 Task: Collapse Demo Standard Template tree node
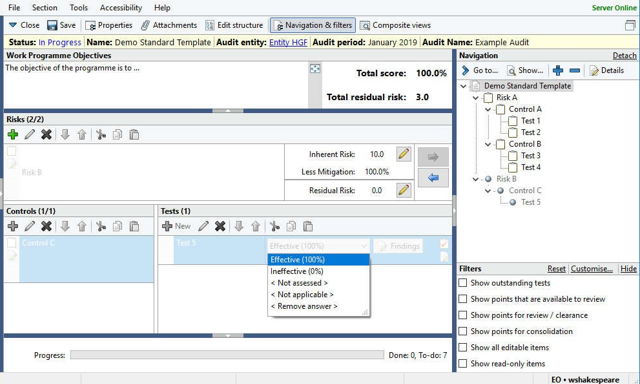click(x=463, y=86)
